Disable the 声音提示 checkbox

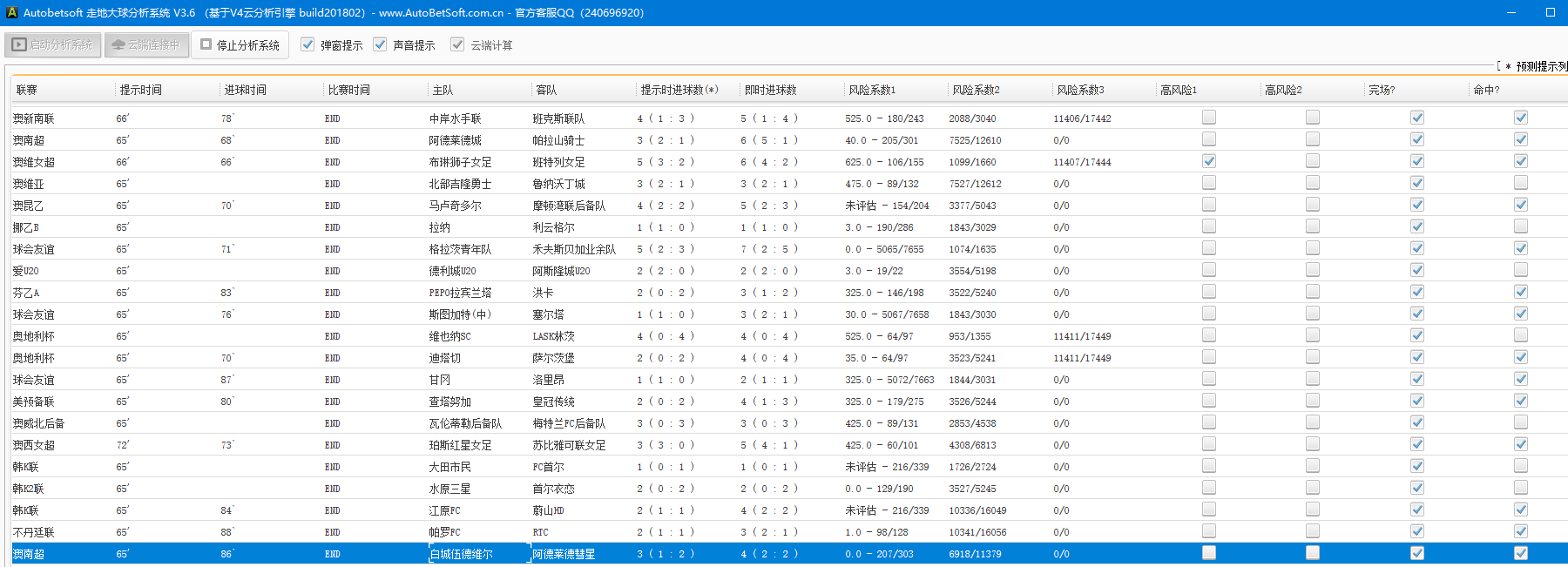click(x=380, y=44)
